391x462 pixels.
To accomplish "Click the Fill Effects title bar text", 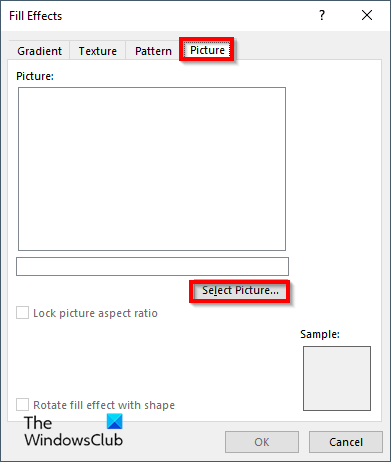I will [x=36, y=16].
